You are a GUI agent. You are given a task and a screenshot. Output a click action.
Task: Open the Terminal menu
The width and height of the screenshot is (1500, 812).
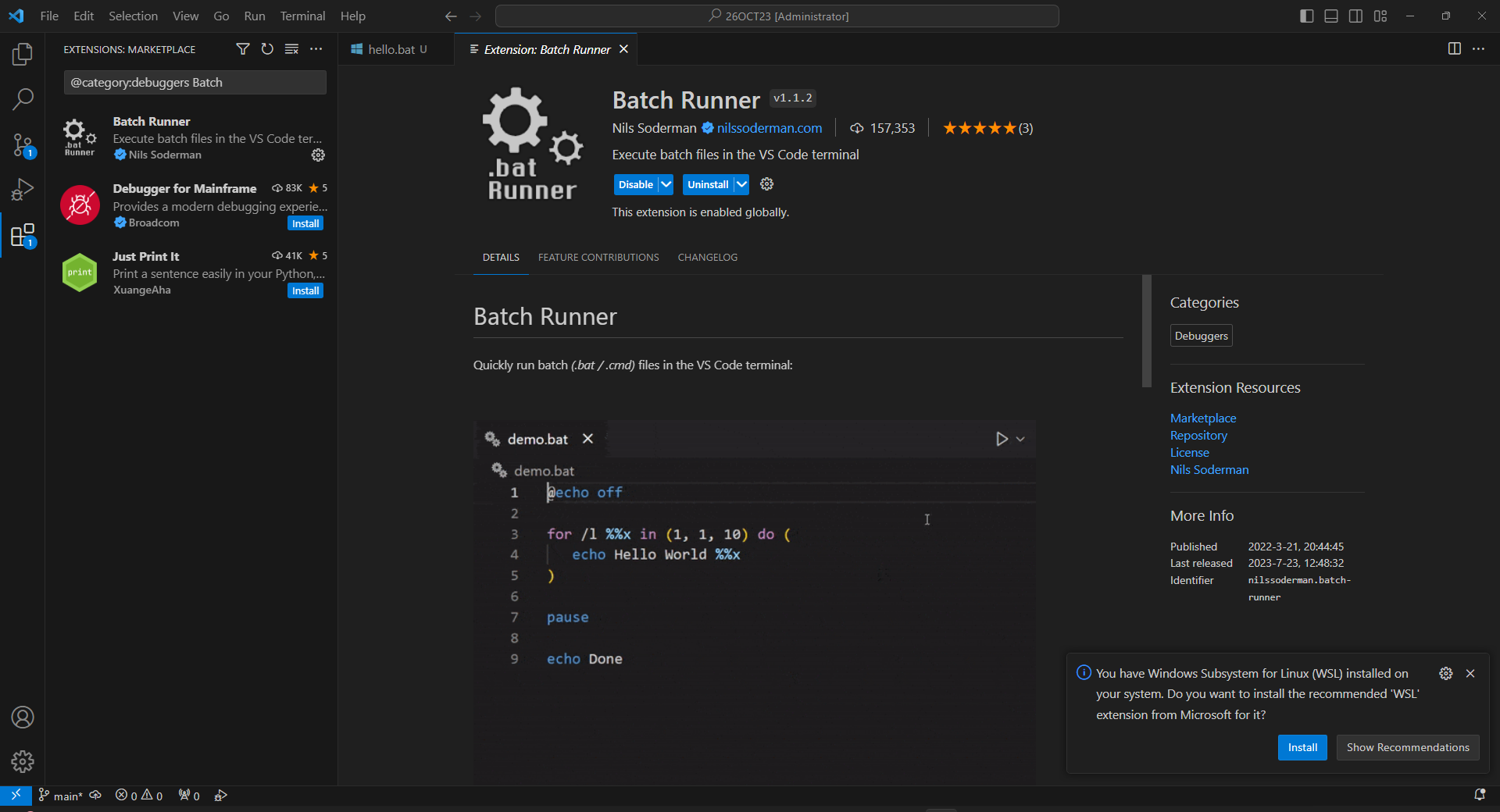(x=302, y=16)
